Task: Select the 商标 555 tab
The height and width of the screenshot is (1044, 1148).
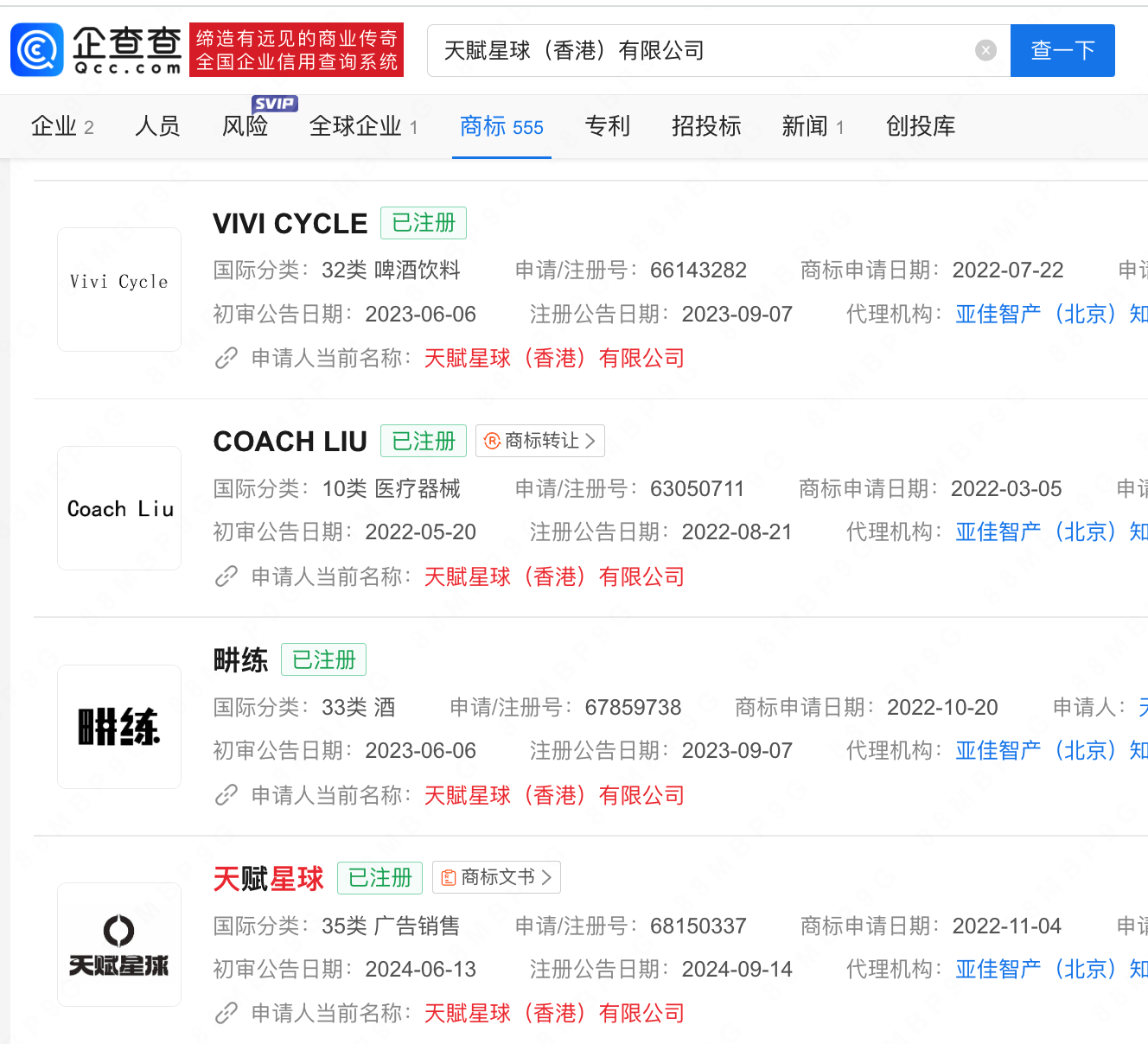Action: coord(501,126)
